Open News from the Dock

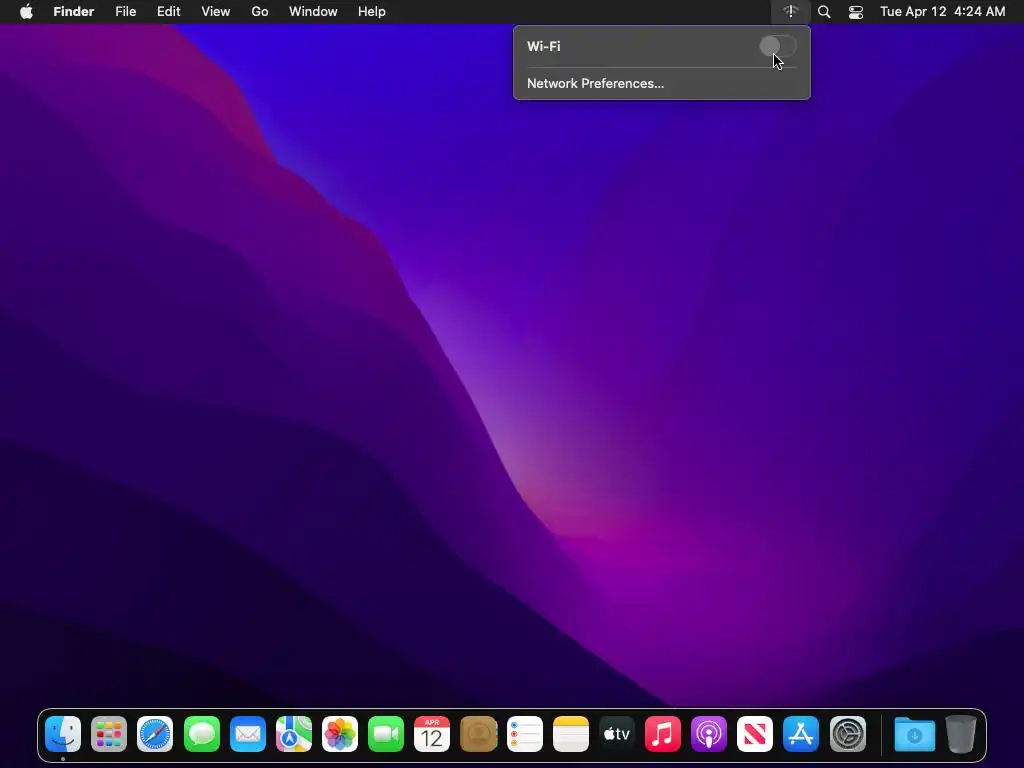tap(755, 734)
